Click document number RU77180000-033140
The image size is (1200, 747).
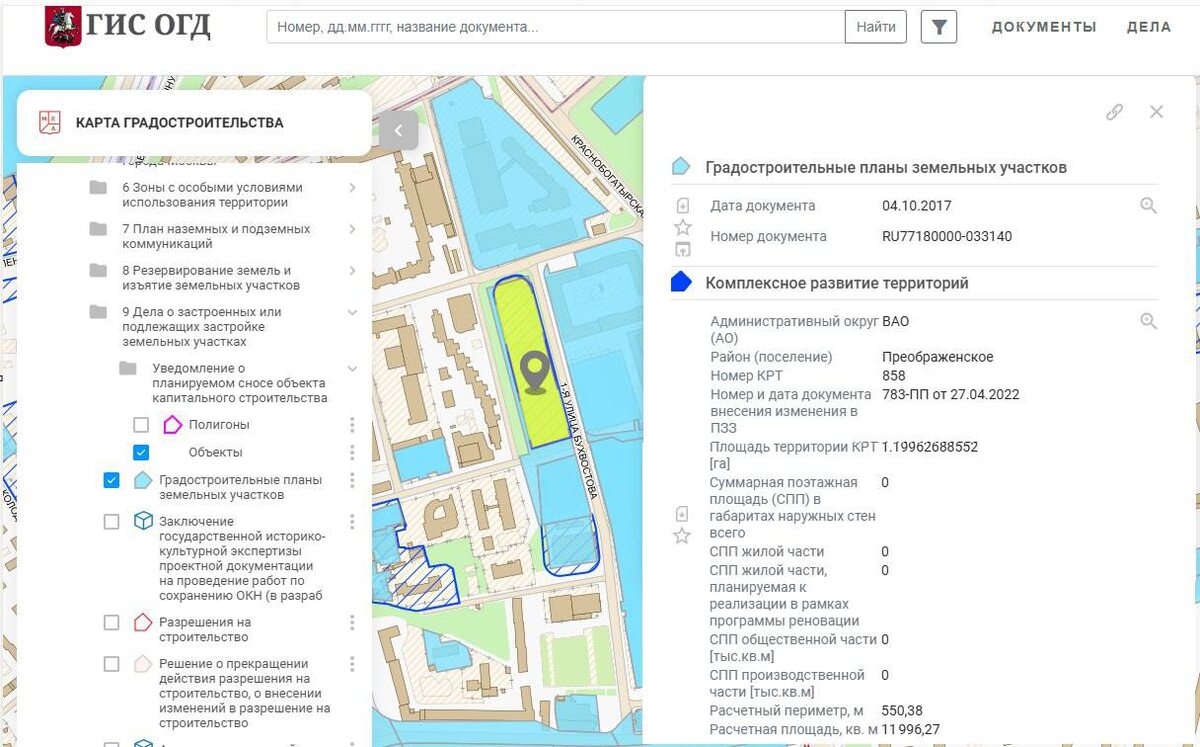(947, 237)
